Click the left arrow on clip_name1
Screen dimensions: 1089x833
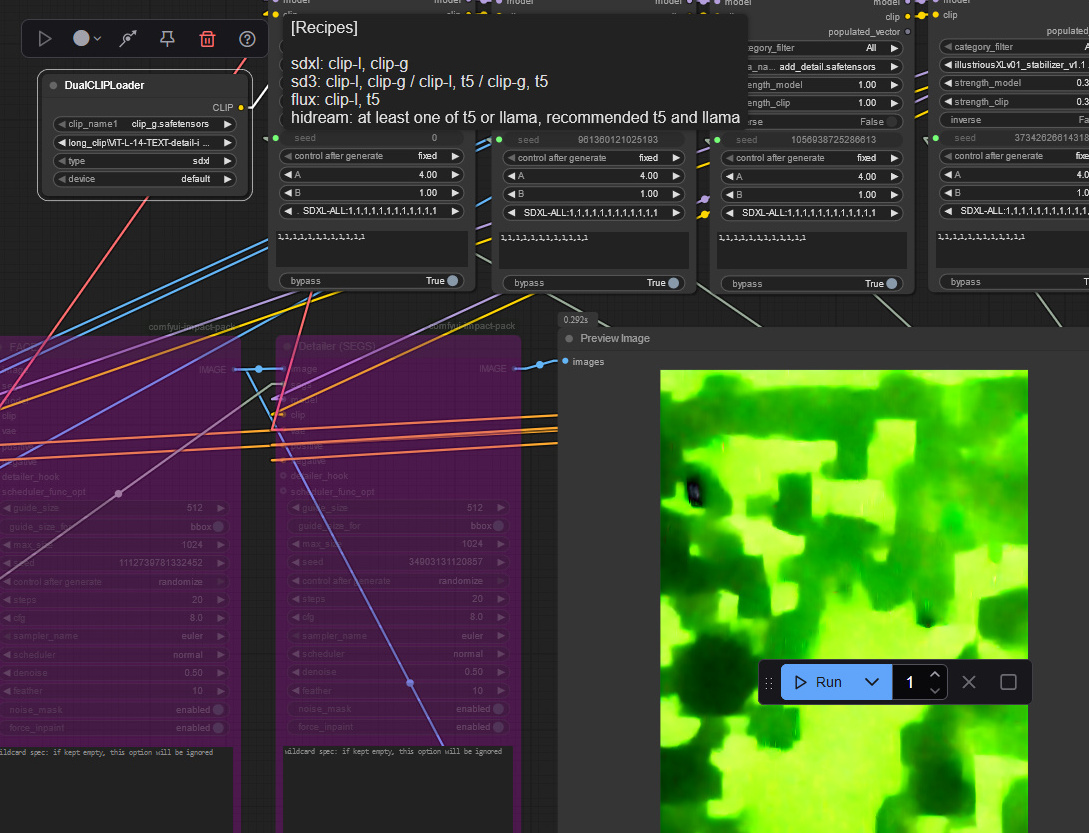click(x=61, y=124)
